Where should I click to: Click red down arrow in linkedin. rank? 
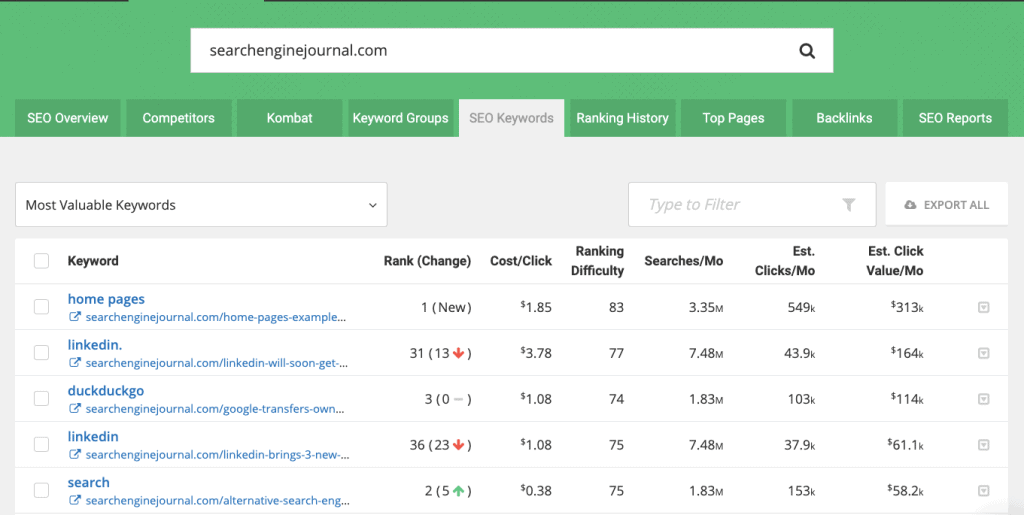[458, 353]
